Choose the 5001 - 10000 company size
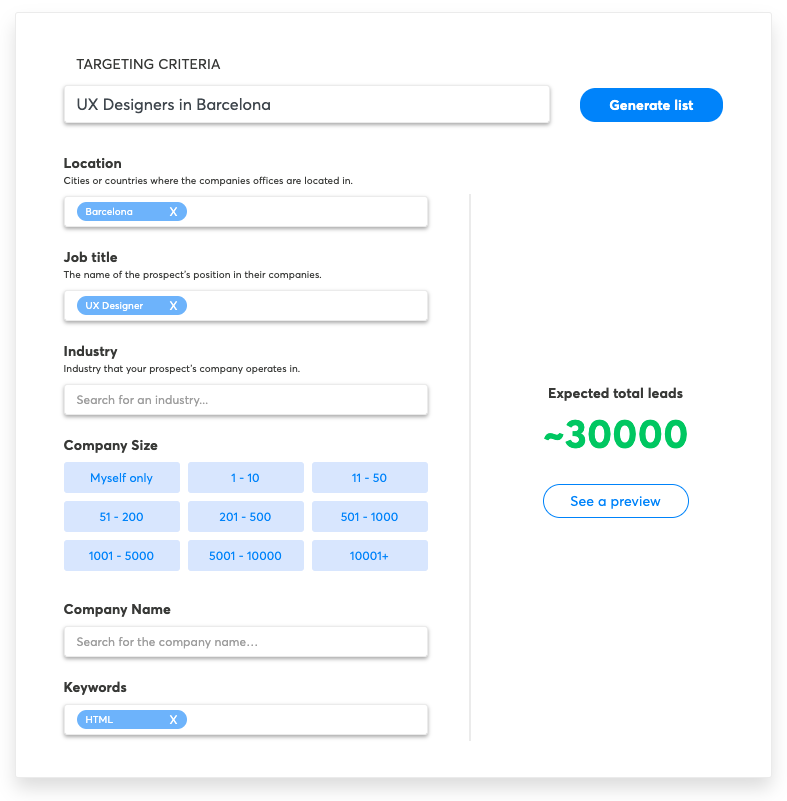Image resolution: width=787 pixels, height=801 pixels. [246, 555]
